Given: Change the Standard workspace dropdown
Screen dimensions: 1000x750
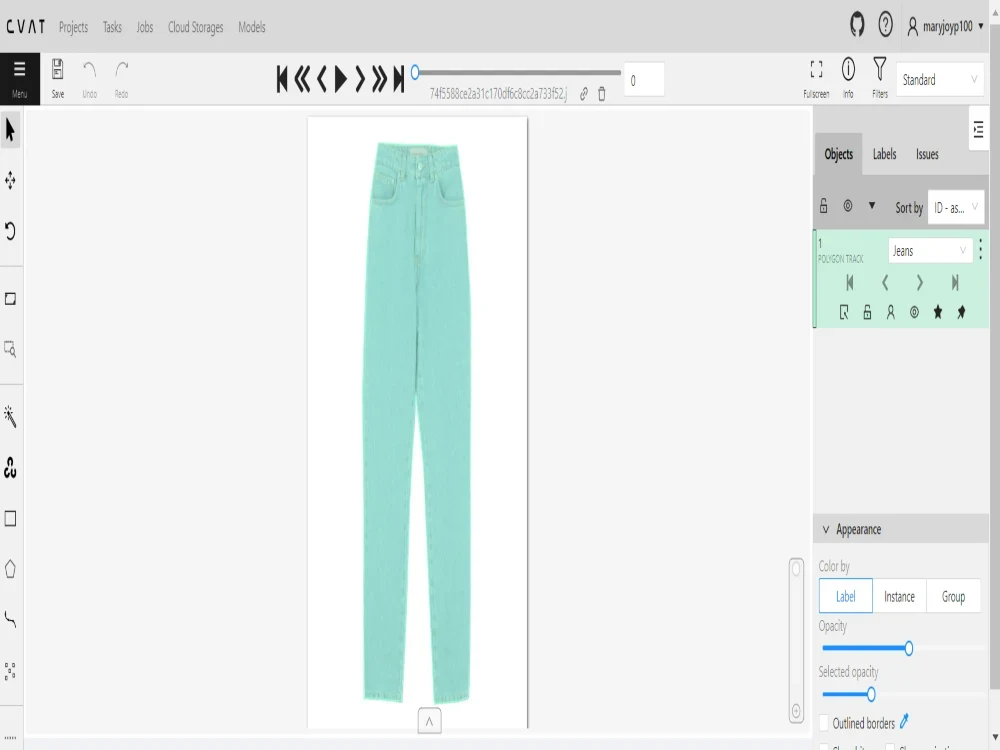Looking at the screenshot, I should point(940,79).
